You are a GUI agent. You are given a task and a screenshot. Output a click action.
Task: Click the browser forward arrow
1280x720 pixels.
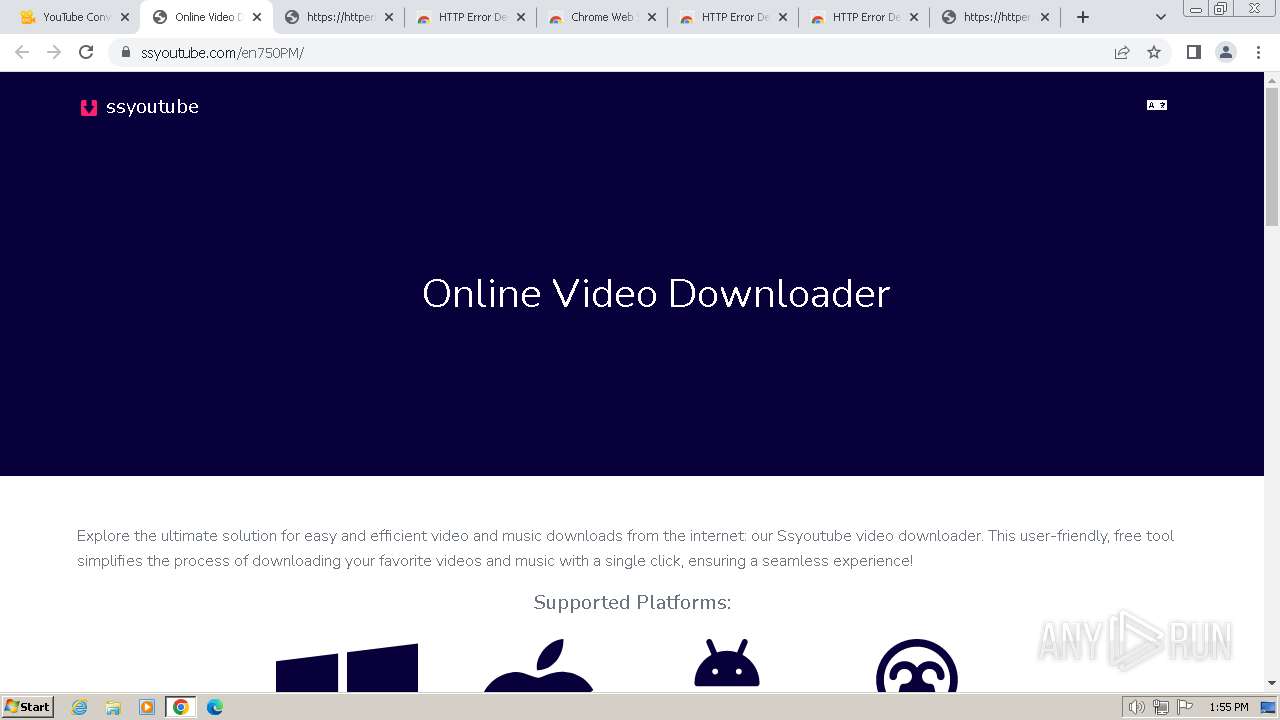54,52
